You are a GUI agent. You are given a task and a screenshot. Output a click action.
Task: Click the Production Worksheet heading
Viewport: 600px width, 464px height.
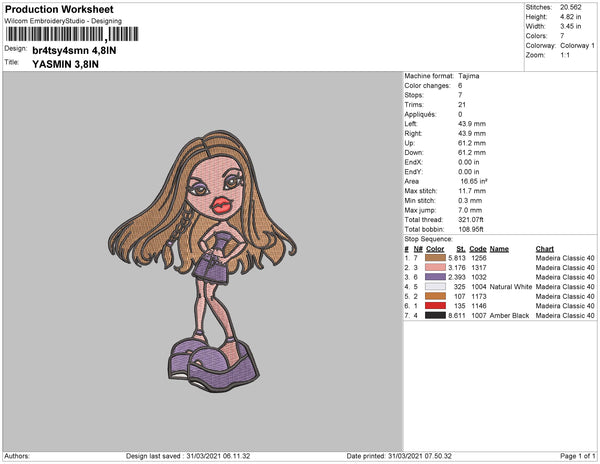coord(59,9)
